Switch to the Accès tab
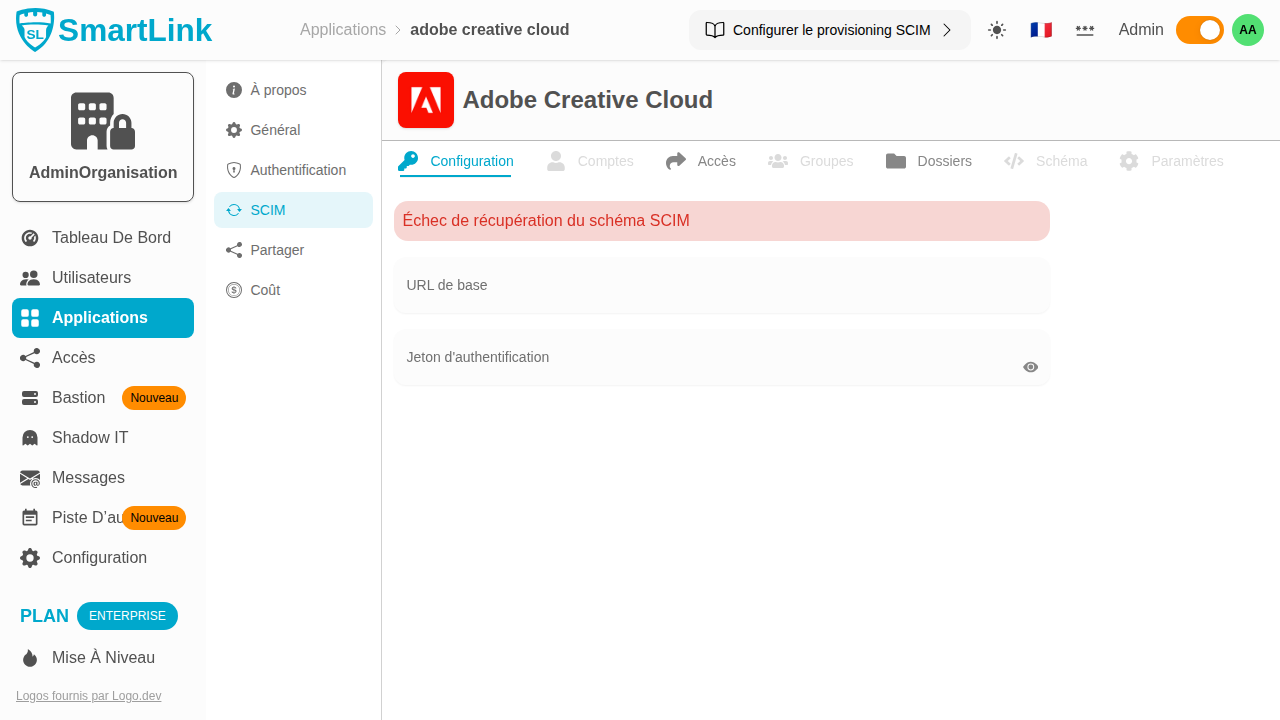 click(x=715, y=161)
